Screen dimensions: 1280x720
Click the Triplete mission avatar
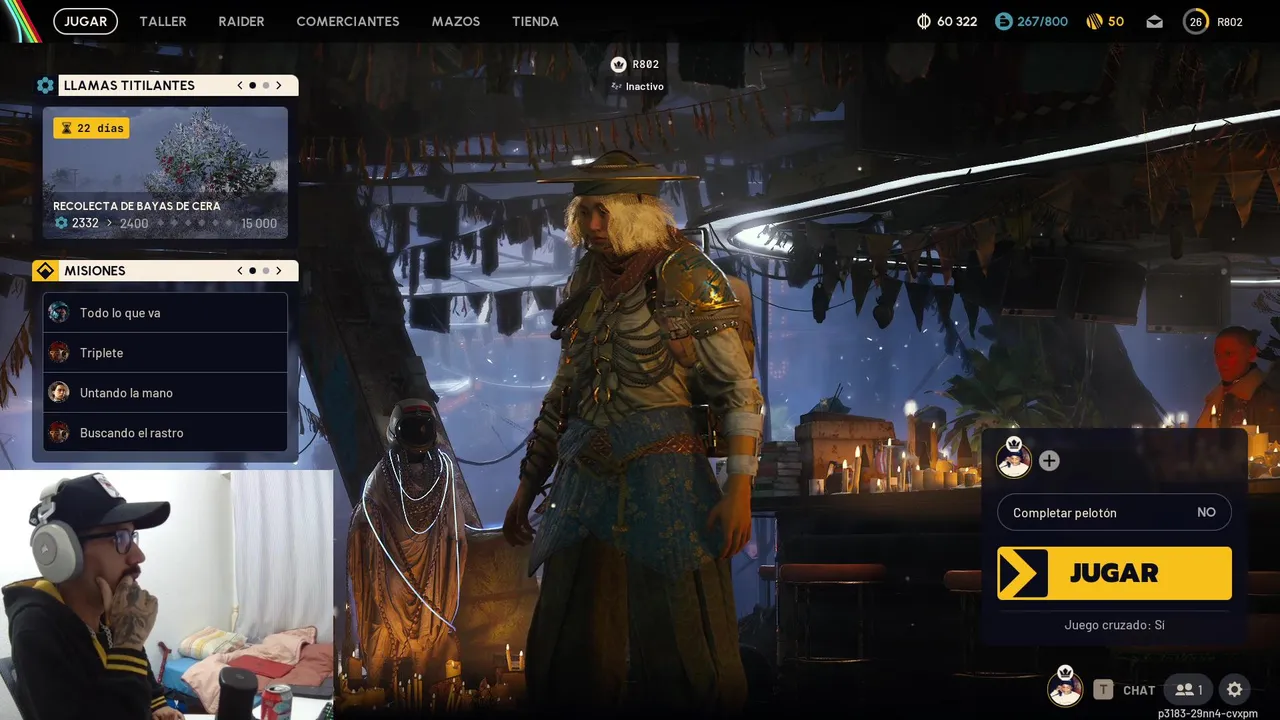[59, 352]
